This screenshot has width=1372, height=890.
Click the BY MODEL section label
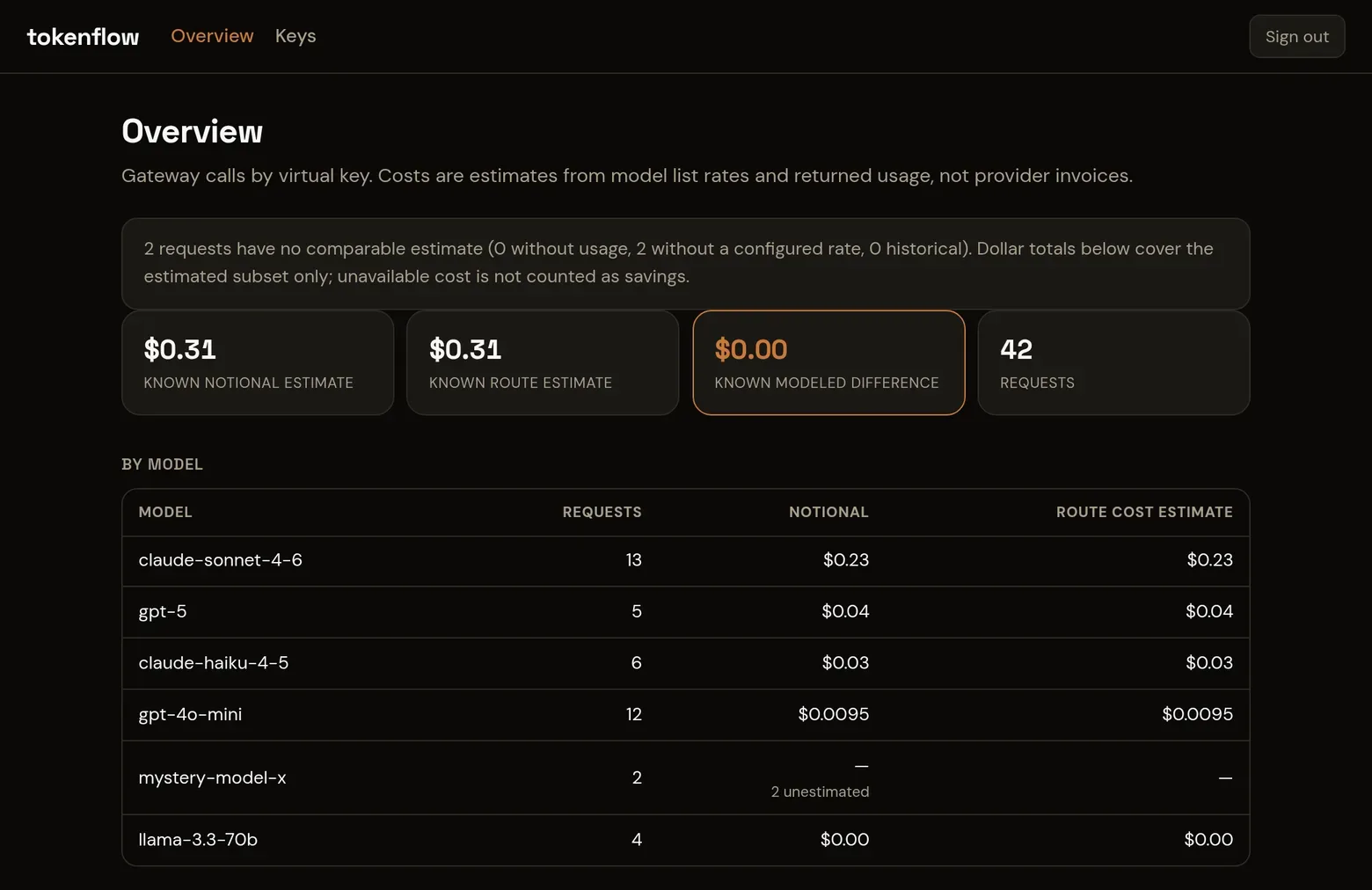click(162, 464)
